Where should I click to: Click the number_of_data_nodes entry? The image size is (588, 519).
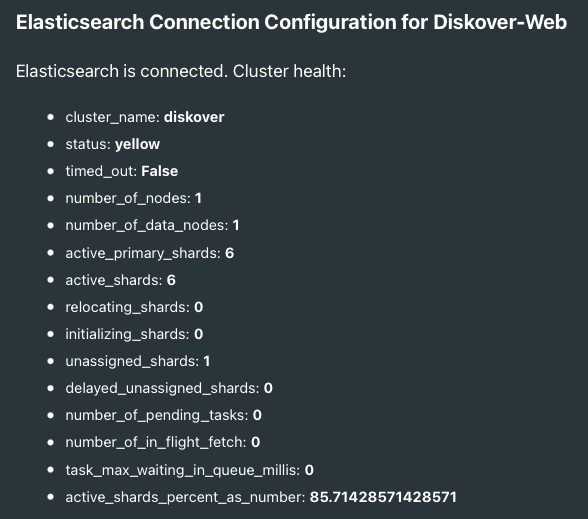(152, 225)
